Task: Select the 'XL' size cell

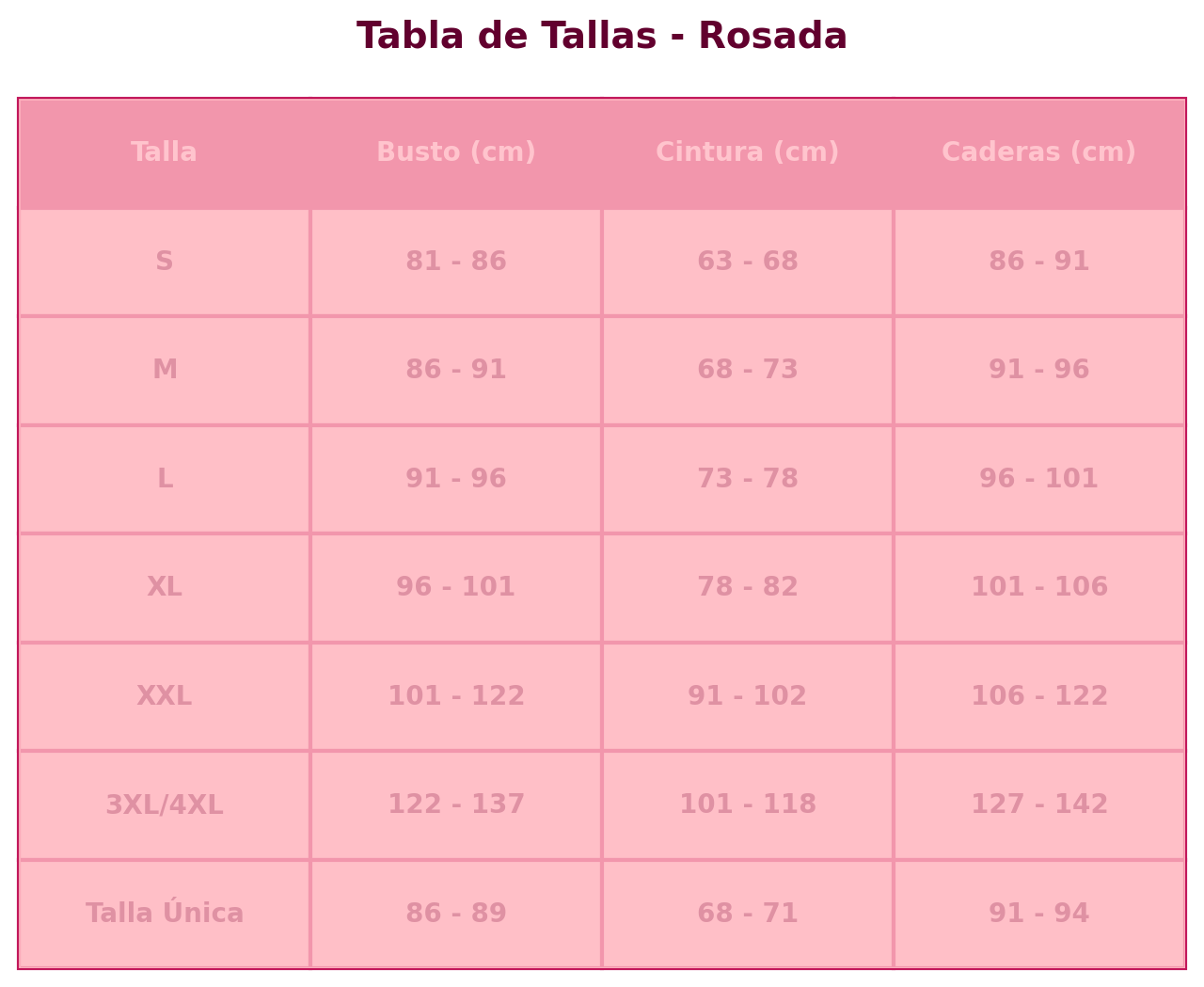Action: pos(165,587)
